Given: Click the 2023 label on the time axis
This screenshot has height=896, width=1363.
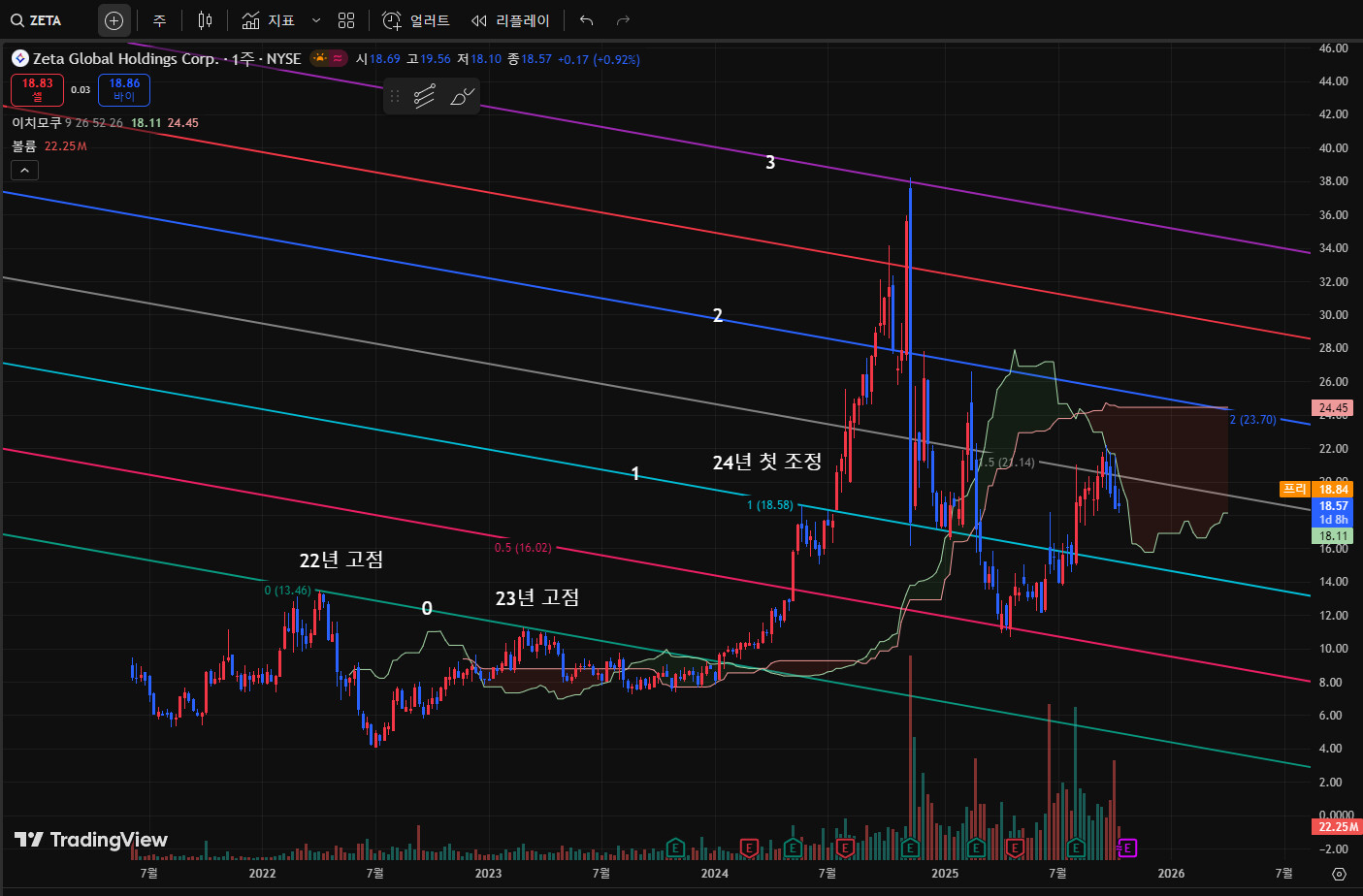Looking at the screenshot, I should (x=488, y=874).
